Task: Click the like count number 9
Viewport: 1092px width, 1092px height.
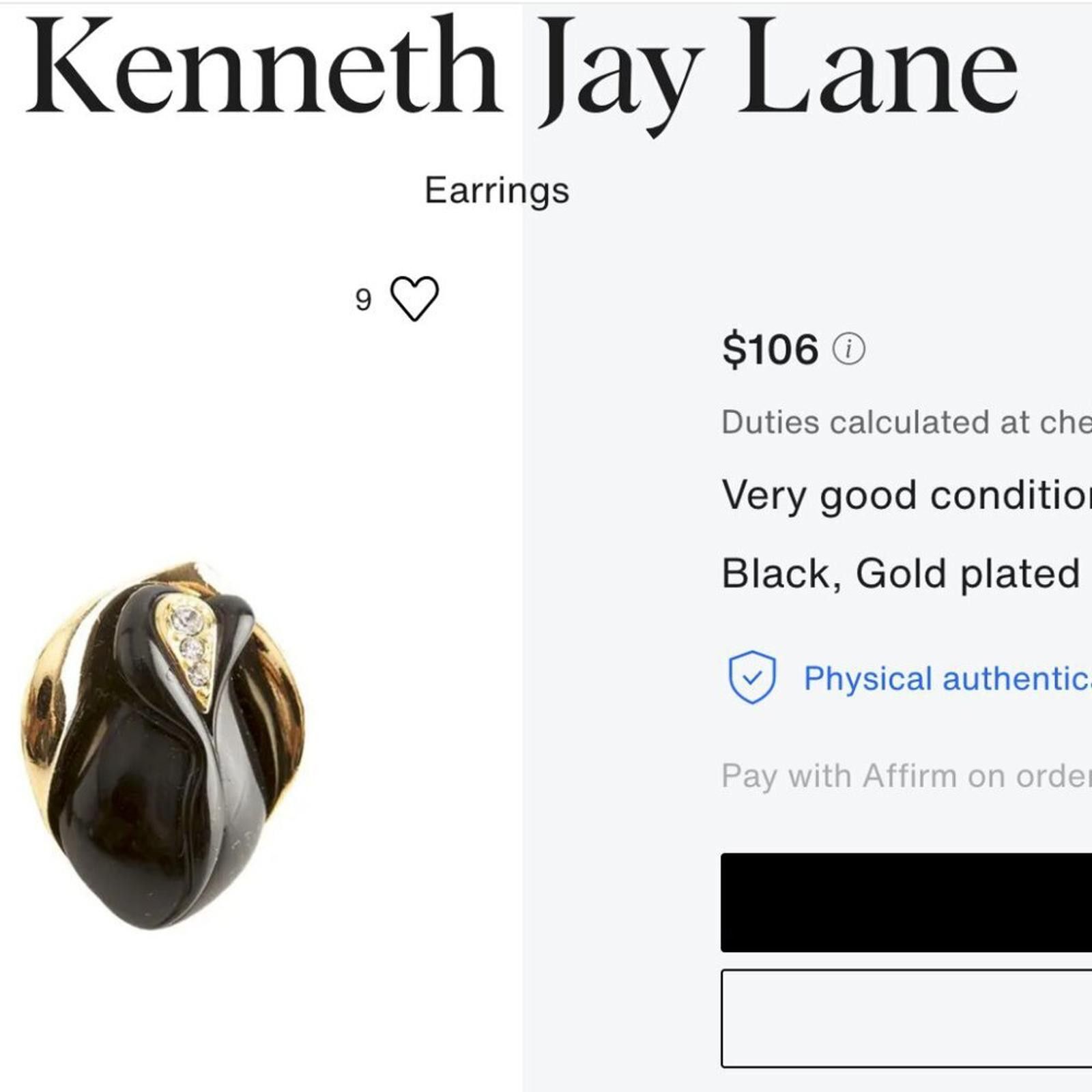Action: (x=364, y=300)
